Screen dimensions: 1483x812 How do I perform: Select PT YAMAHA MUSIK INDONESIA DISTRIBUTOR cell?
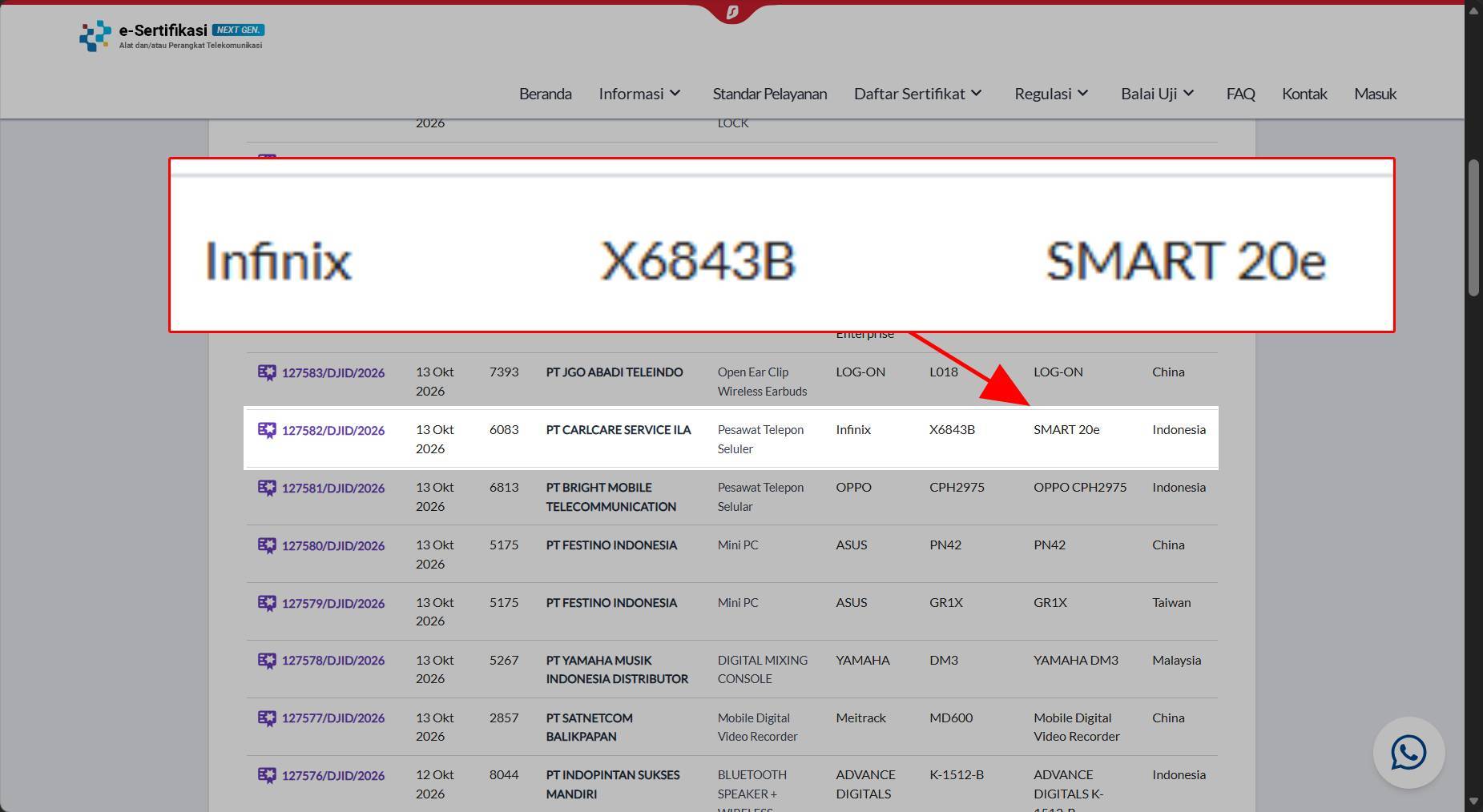[x=617, y=669]
